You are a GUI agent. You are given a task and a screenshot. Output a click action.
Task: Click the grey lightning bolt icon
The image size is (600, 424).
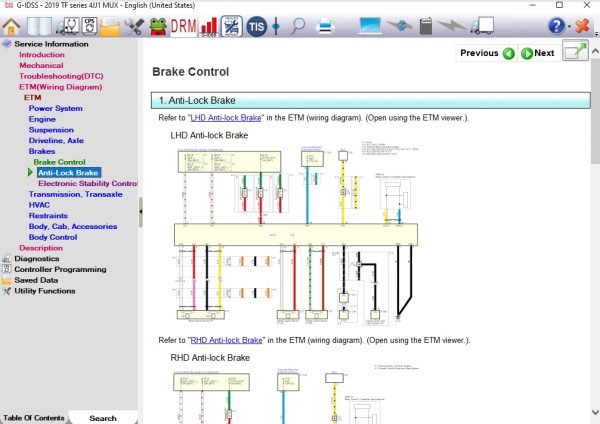452,26
